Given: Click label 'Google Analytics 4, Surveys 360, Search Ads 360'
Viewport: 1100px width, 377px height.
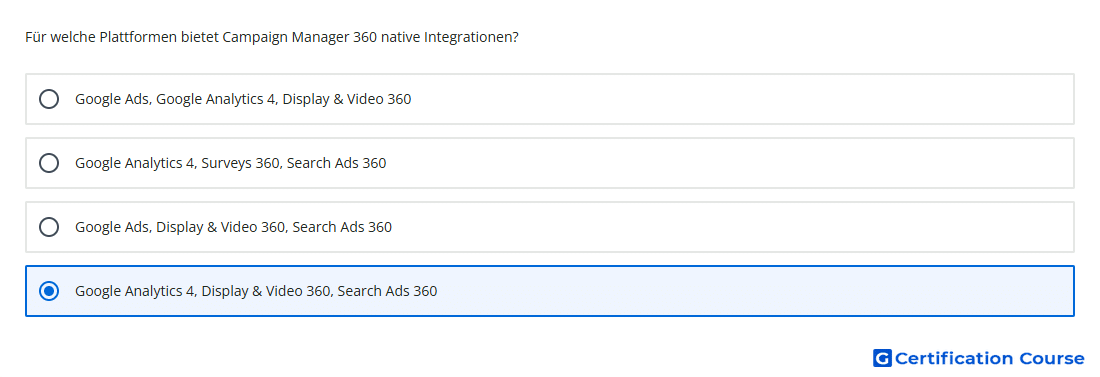Looking at the screenshot, I should tap(231, 163).
